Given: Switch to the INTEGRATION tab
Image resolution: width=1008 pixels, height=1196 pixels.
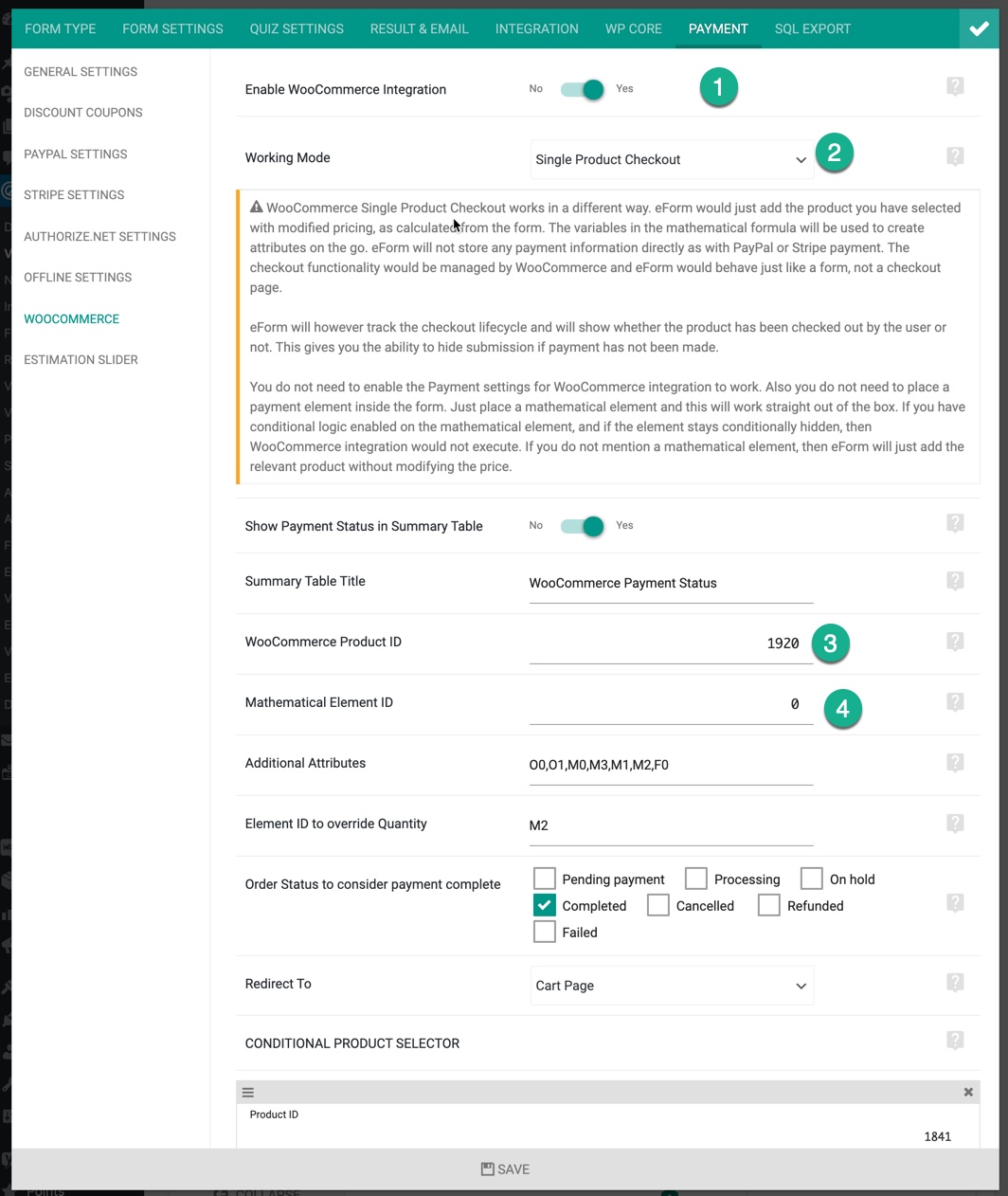Looking at the screenshot, I should click(x=537, y=28).
